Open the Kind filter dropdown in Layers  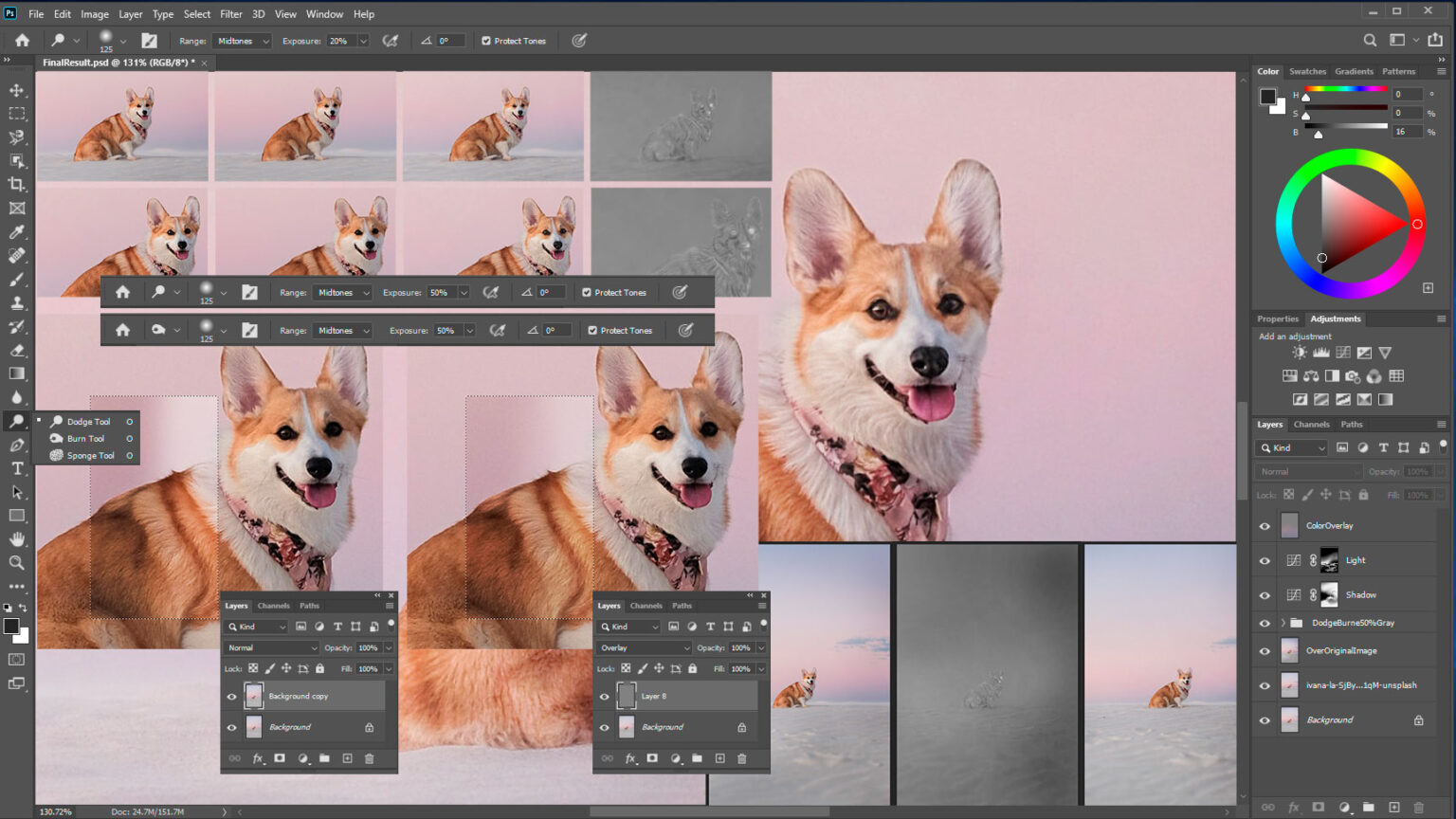[1293, 447]
